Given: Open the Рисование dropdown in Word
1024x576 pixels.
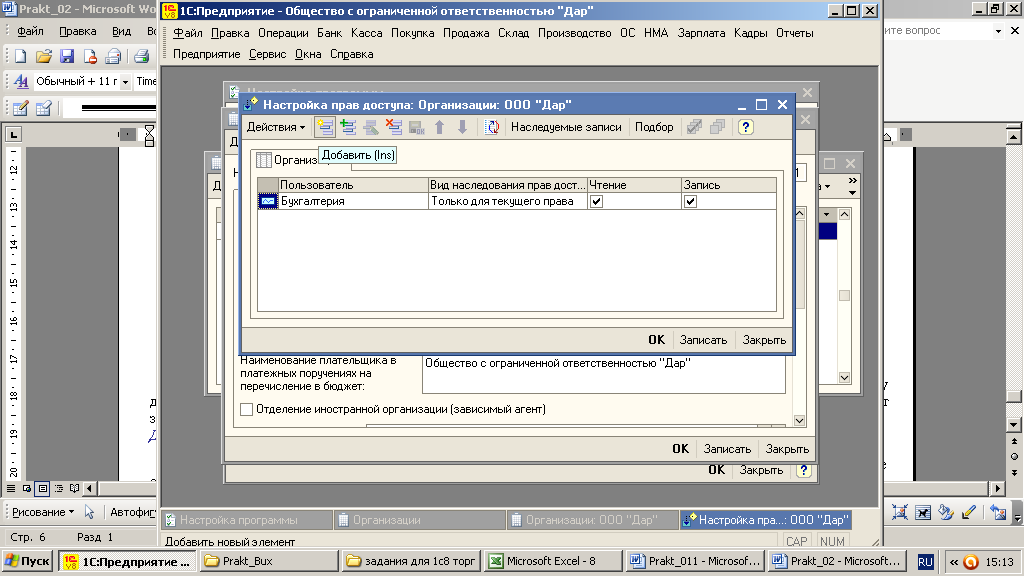Looking at the screenshot, I should tap(43, 512).
